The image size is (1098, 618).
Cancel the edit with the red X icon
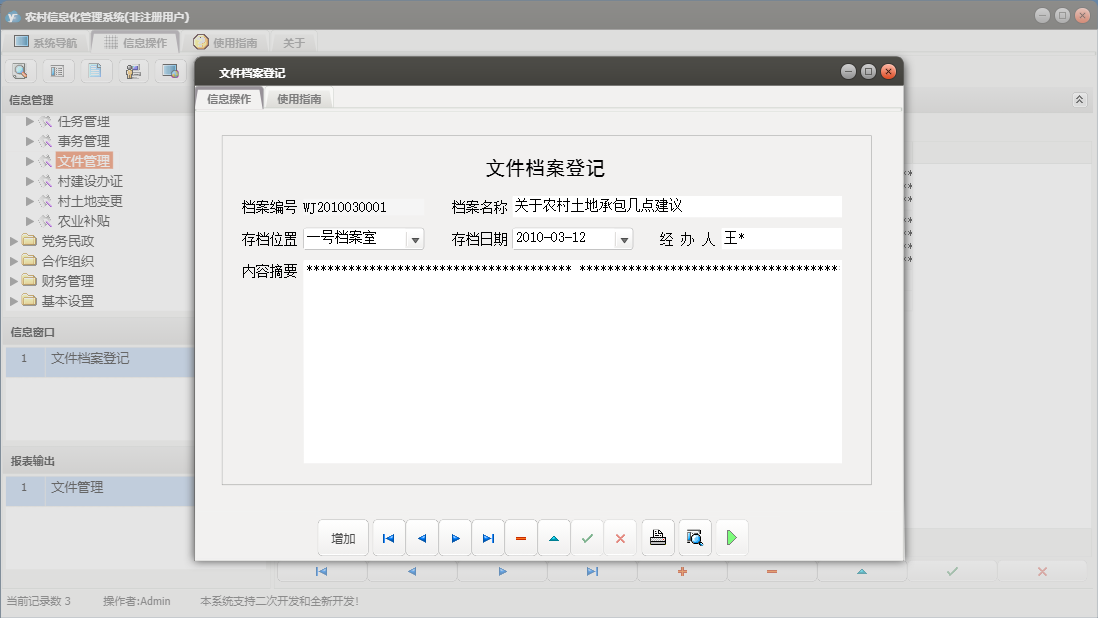pos(620,537)
